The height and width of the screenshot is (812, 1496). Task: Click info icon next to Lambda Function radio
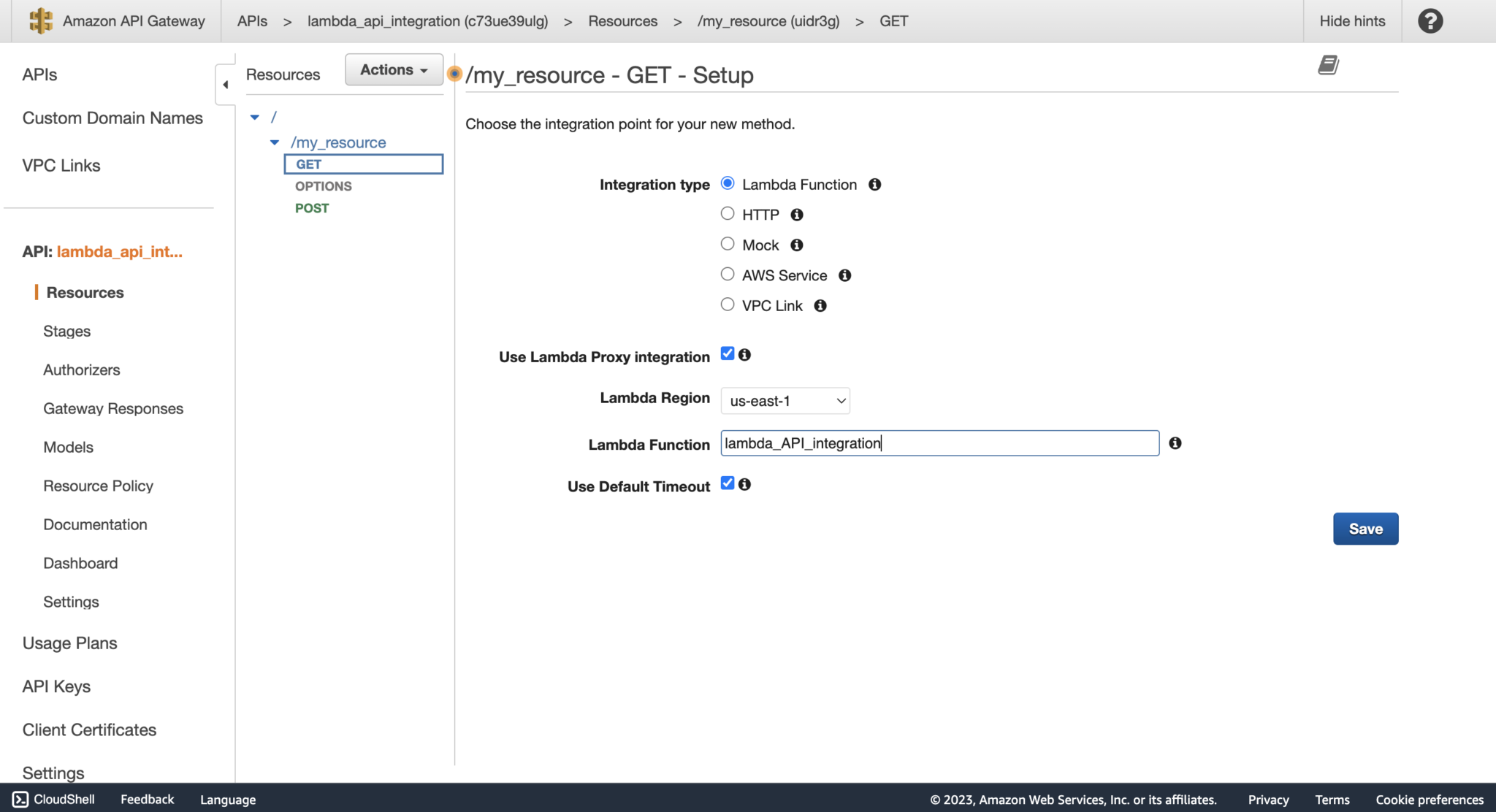874,185
